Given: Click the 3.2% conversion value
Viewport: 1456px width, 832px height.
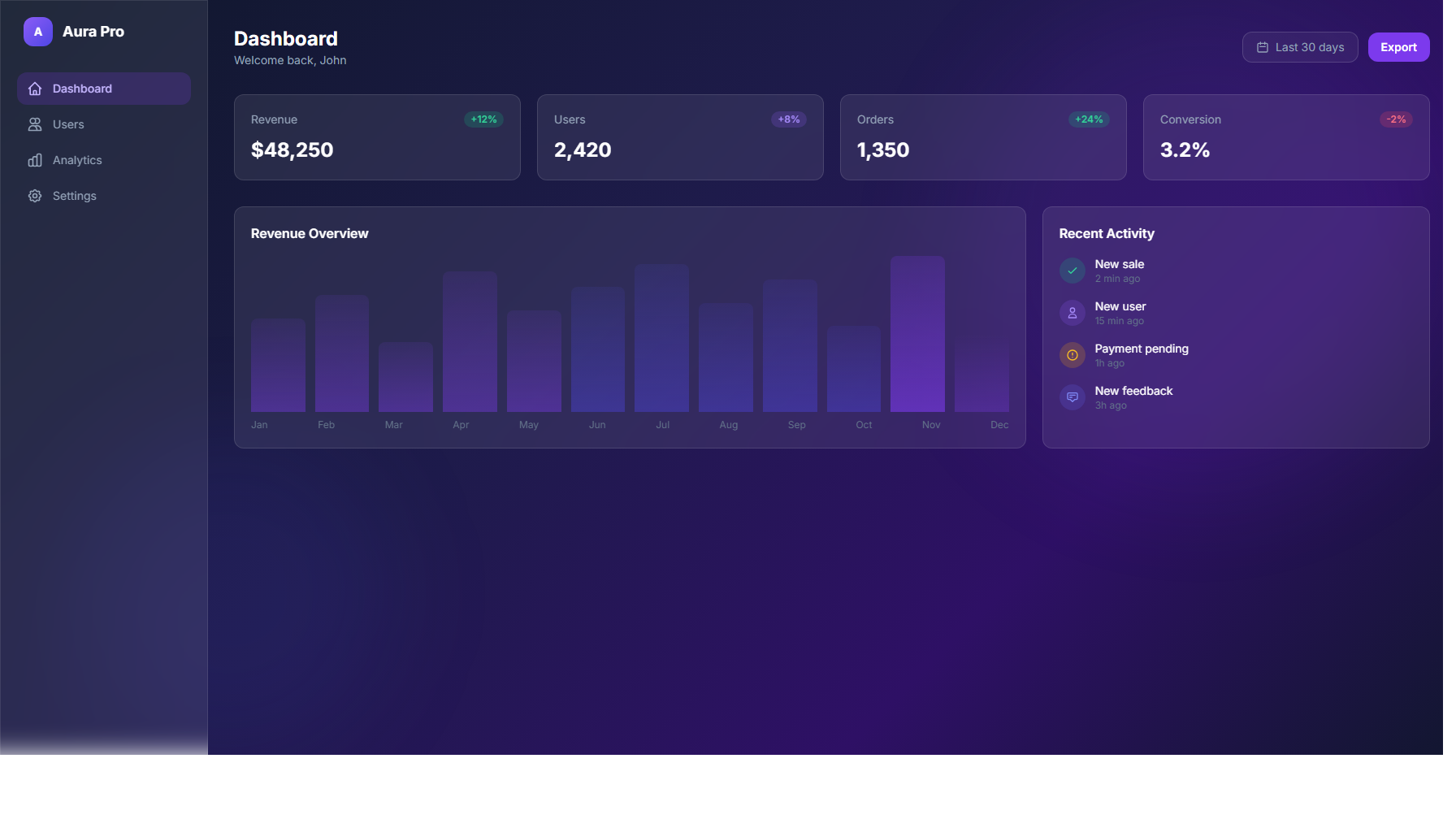Looking at the screenshot, I should point(1185,150).
